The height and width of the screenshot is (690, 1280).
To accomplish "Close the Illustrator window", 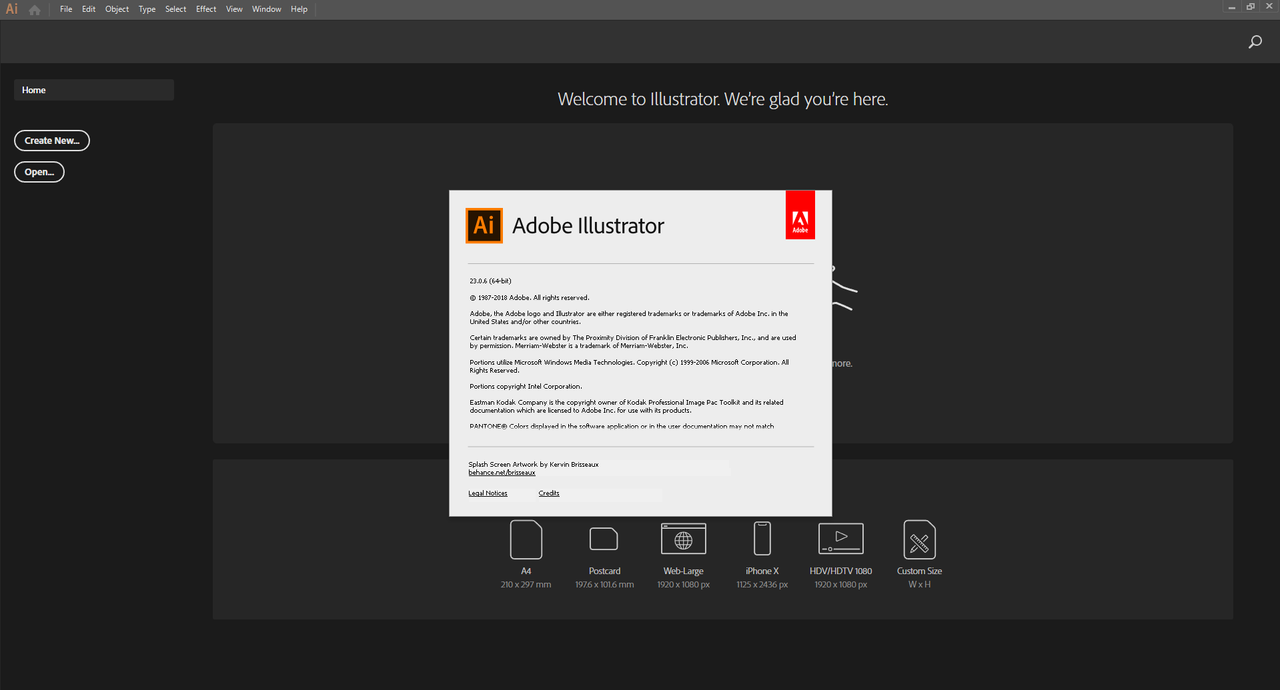I will (x=1269, y=7).
